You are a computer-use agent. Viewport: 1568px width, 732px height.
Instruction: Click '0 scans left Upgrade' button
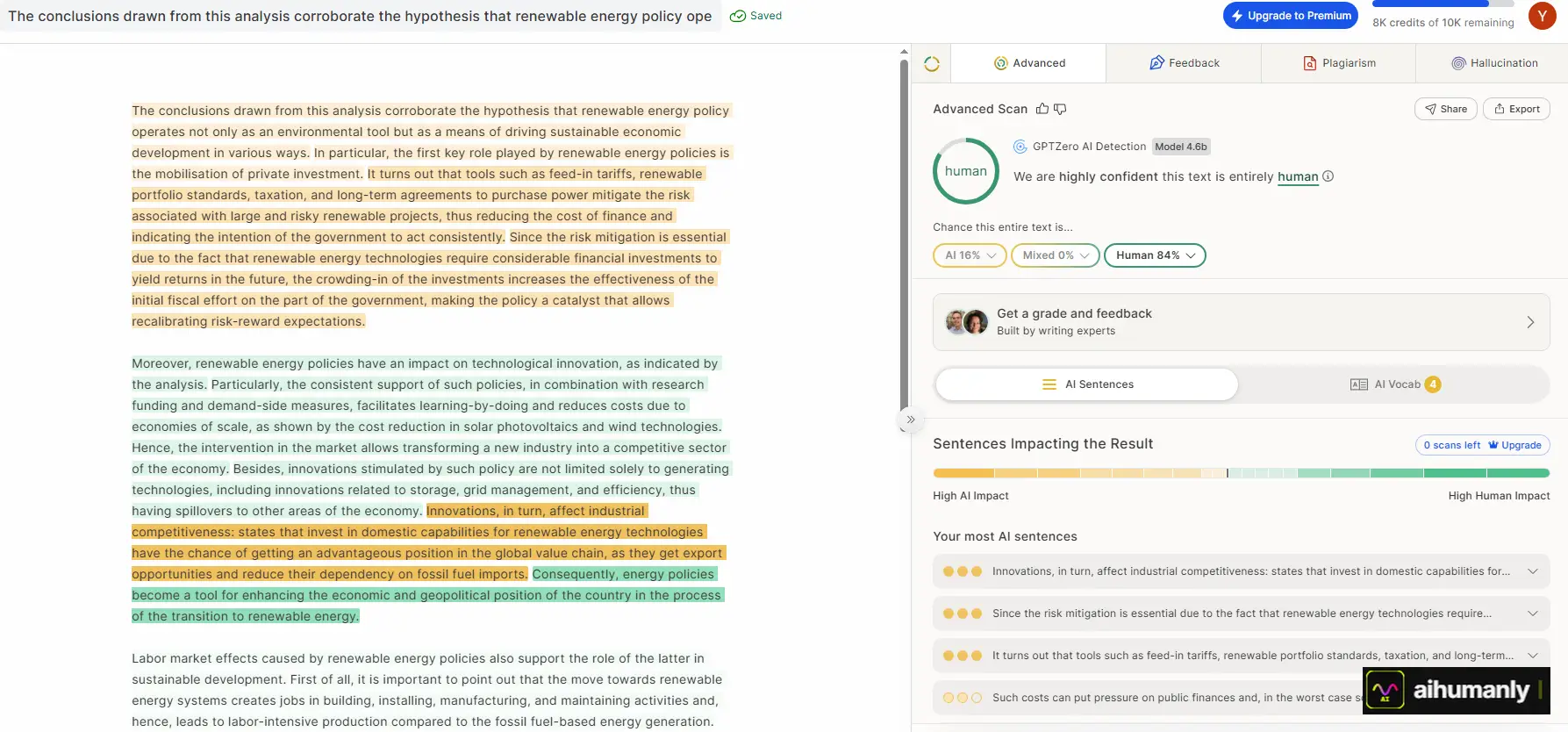[1483, 445]
